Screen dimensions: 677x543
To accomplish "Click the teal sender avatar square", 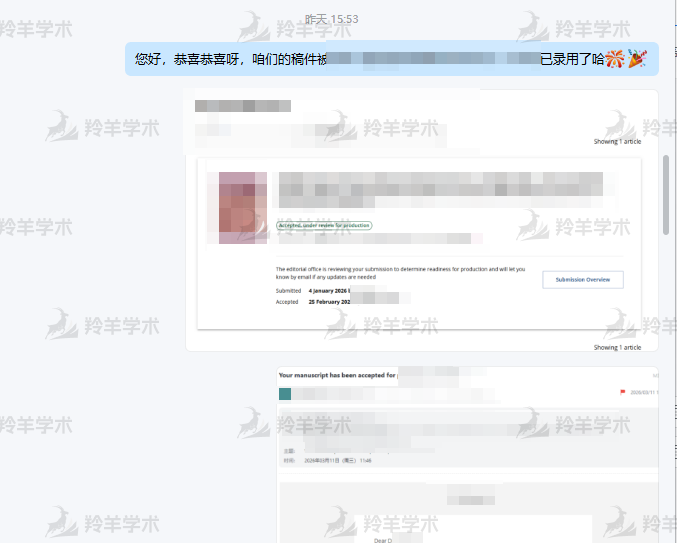I will click(x=285, y=394).
